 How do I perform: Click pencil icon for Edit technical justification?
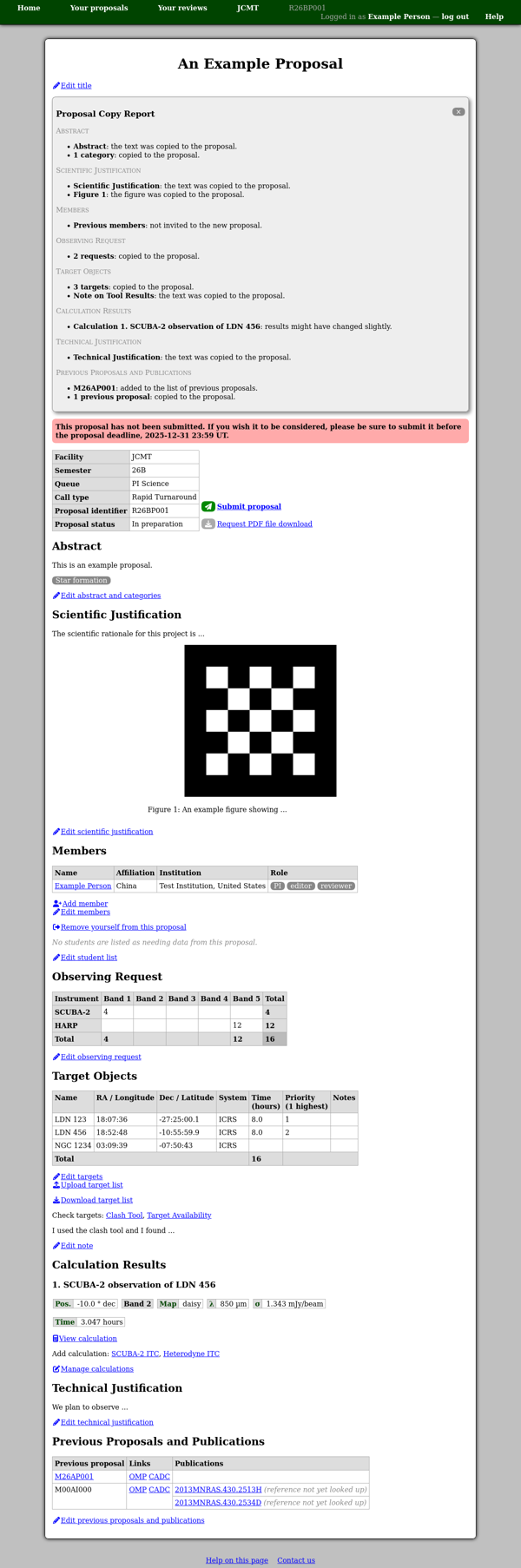click(56, 1422)
